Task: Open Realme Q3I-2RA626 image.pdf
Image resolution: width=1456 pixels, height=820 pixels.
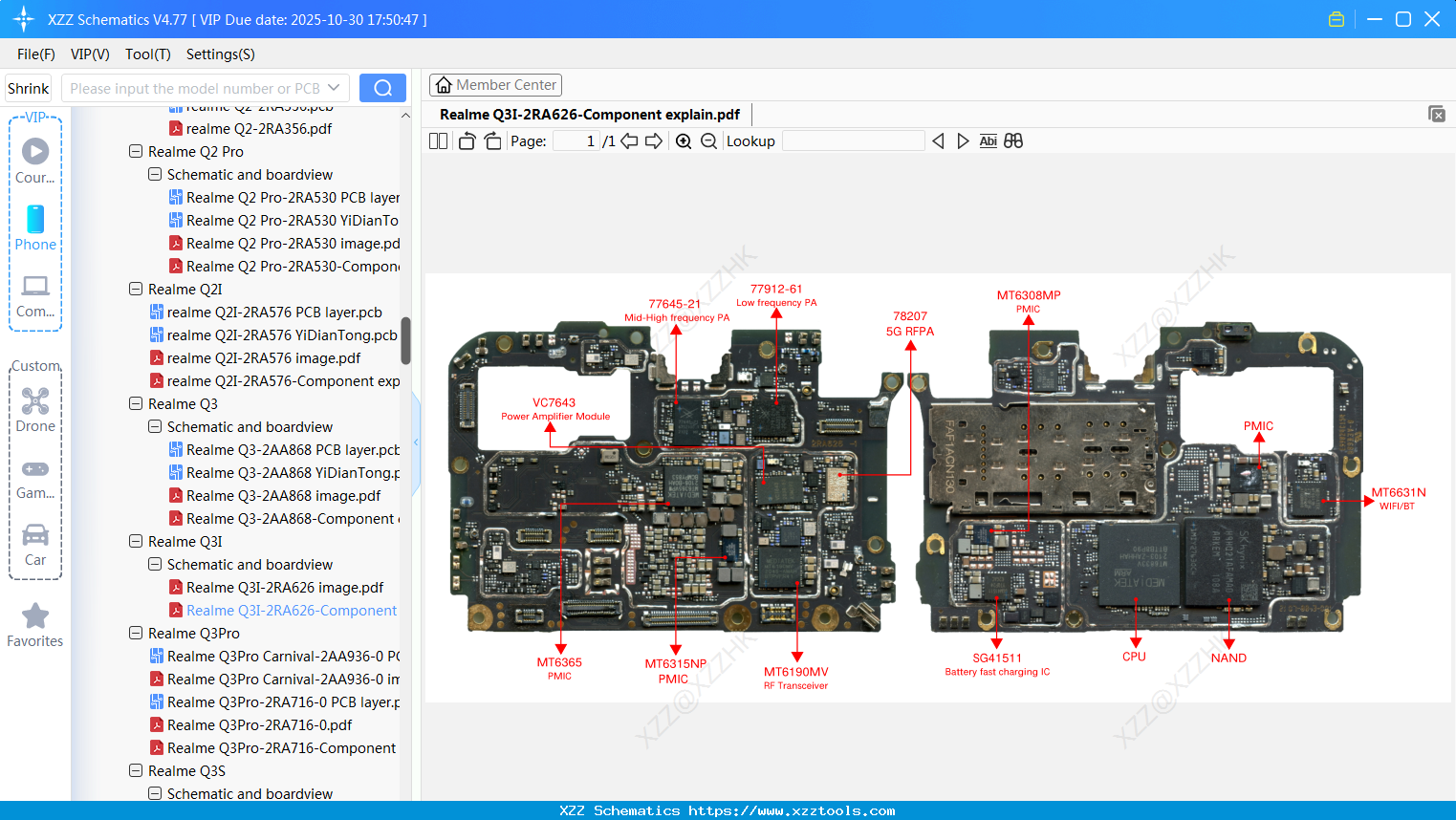Action: 276,588
